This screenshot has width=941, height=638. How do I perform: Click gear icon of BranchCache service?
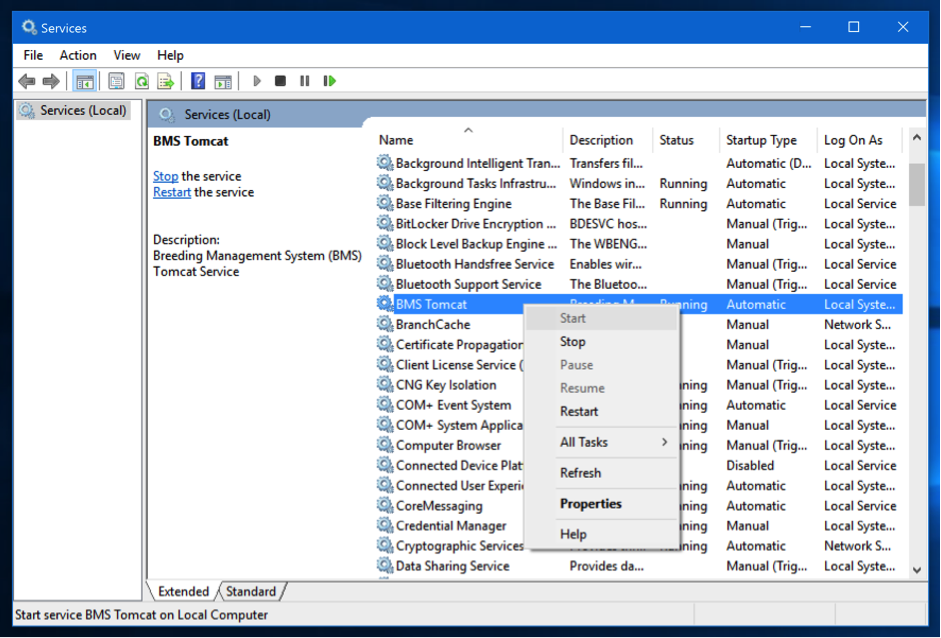pyautogui.click(x=385, y=324)
